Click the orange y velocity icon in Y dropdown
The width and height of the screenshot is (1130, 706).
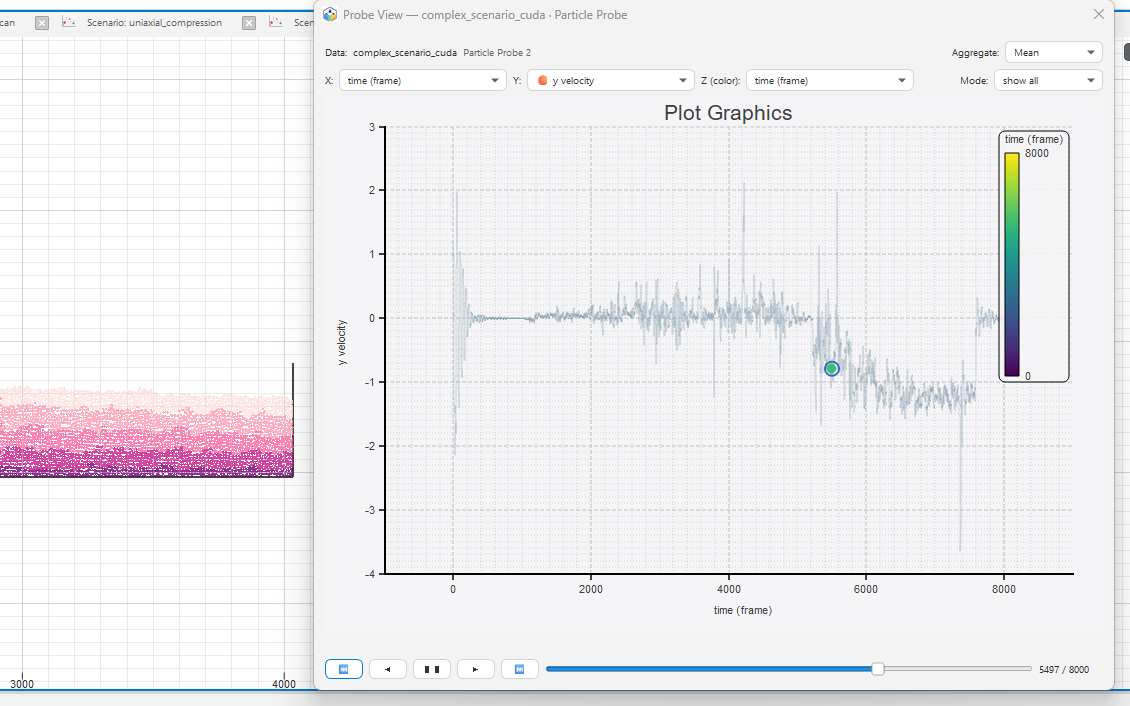pyautogui.click(x=543, y=81)
